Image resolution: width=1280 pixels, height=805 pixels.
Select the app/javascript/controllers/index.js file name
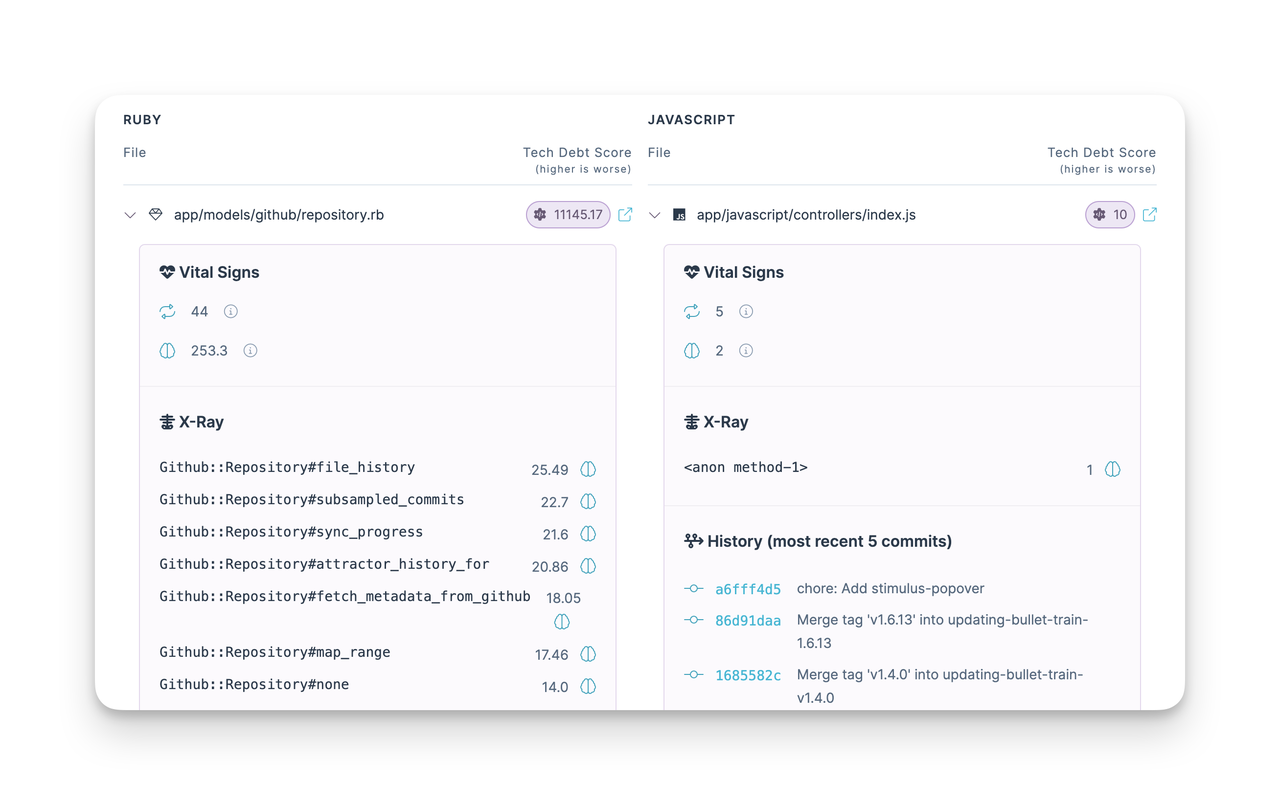tap(806, 215)
